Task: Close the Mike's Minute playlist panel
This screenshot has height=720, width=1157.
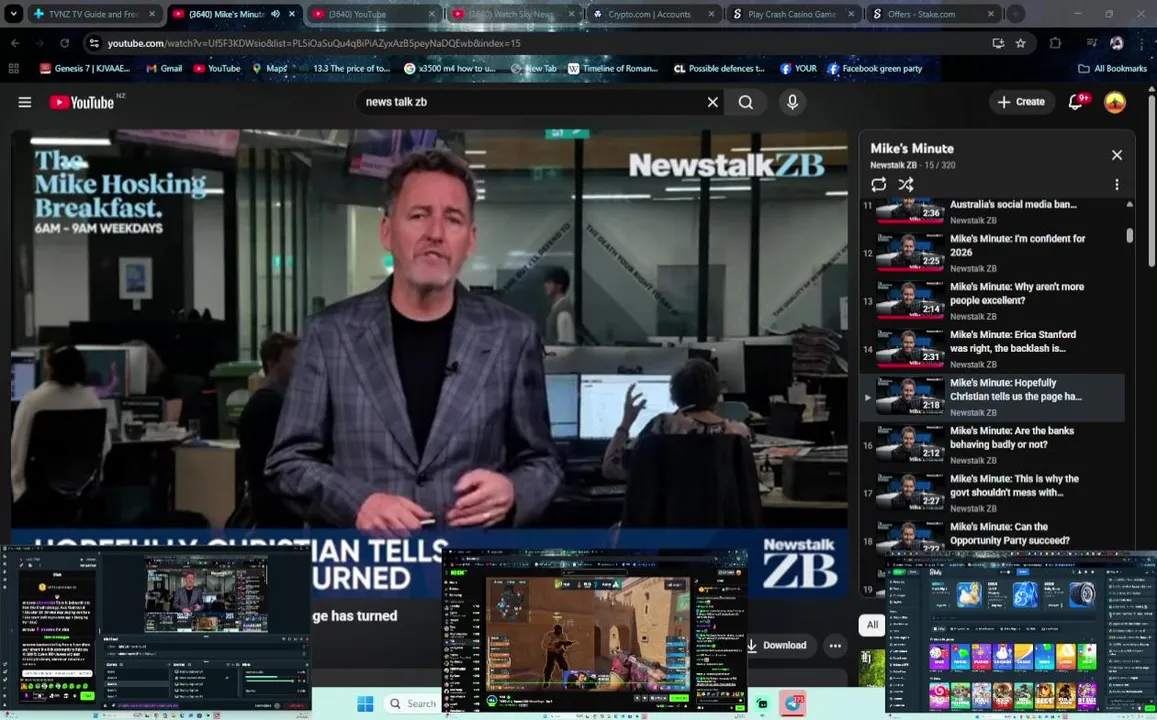Action: point(1116,155)
